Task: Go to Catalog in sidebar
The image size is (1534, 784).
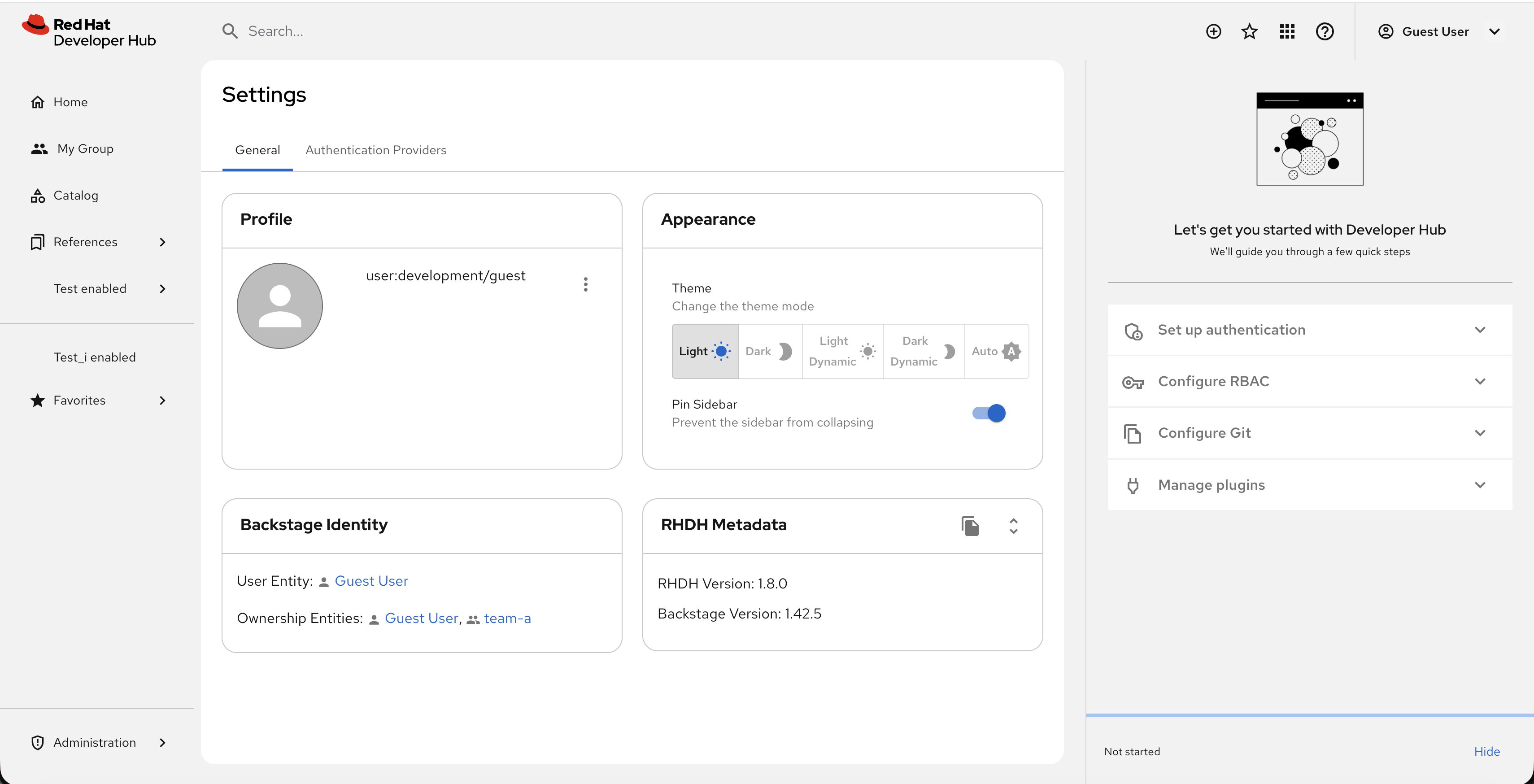Action: point(76,195)
